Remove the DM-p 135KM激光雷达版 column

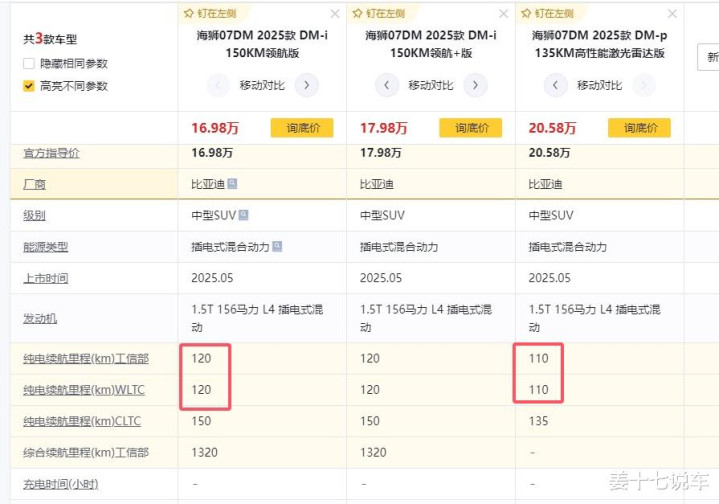(672, 14)
